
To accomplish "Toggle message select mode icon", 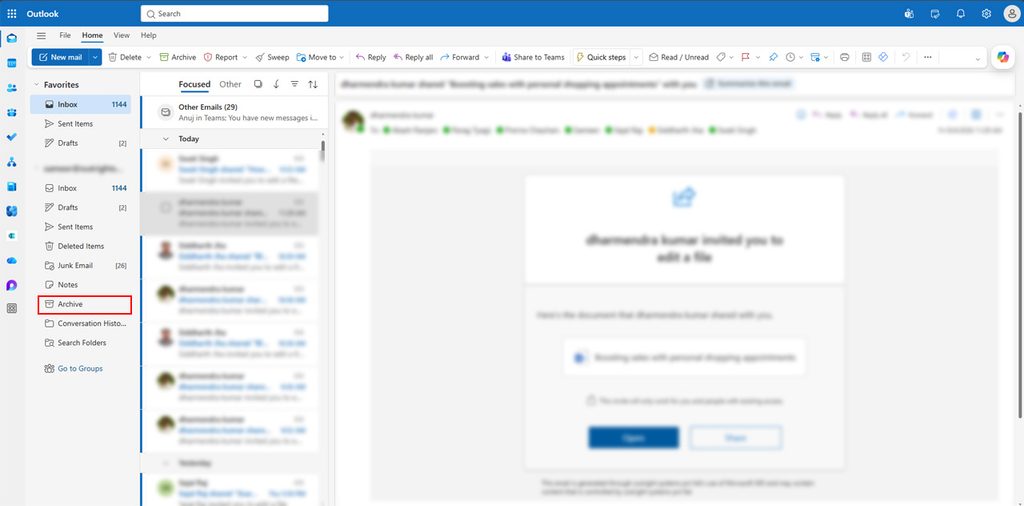I will 258,84.
